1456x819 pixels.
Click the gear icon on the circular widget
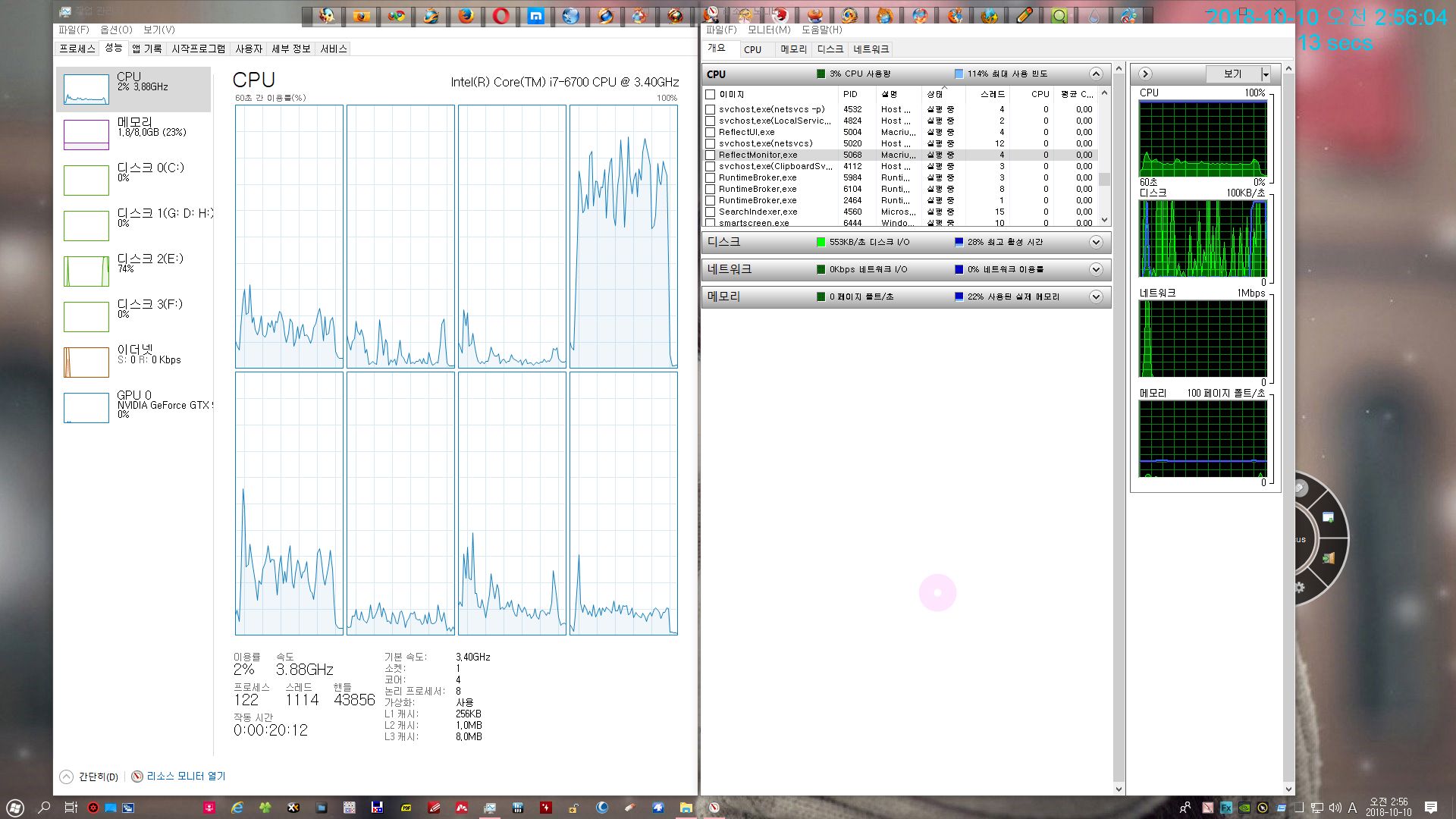pyautogui.click(x=1300, y=588)
